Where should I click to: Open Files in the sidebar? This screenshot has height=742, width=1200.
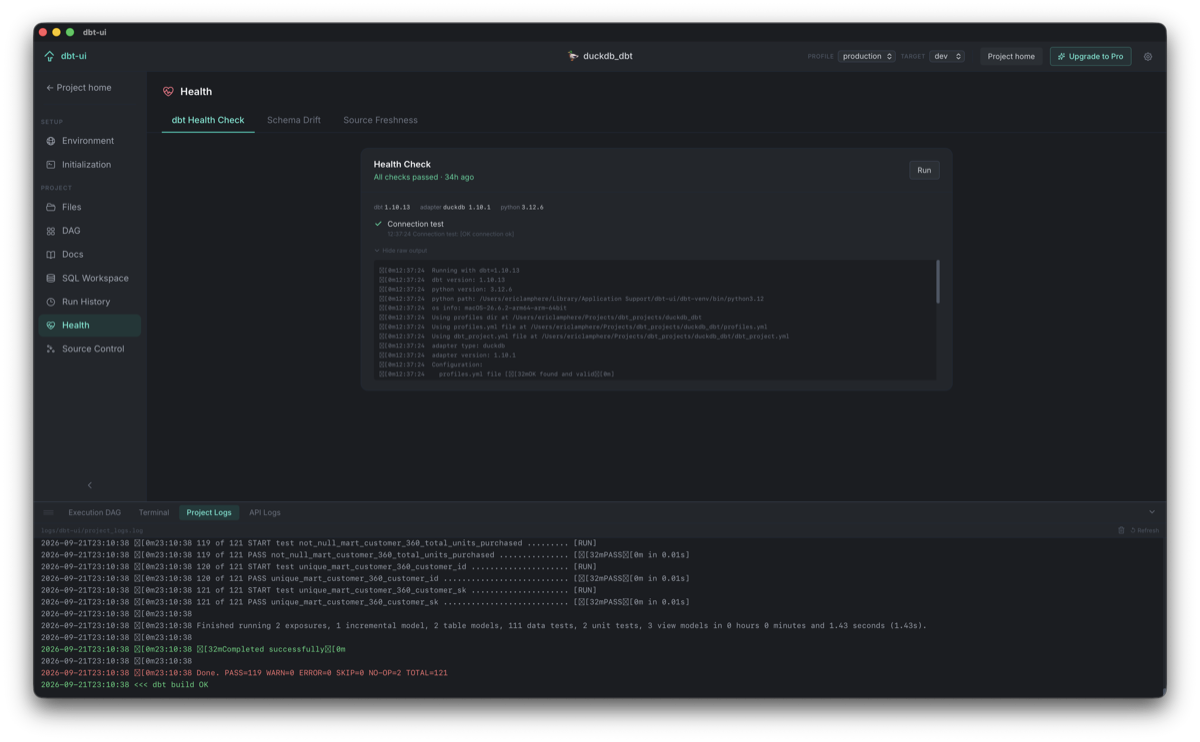coord(90,207)
